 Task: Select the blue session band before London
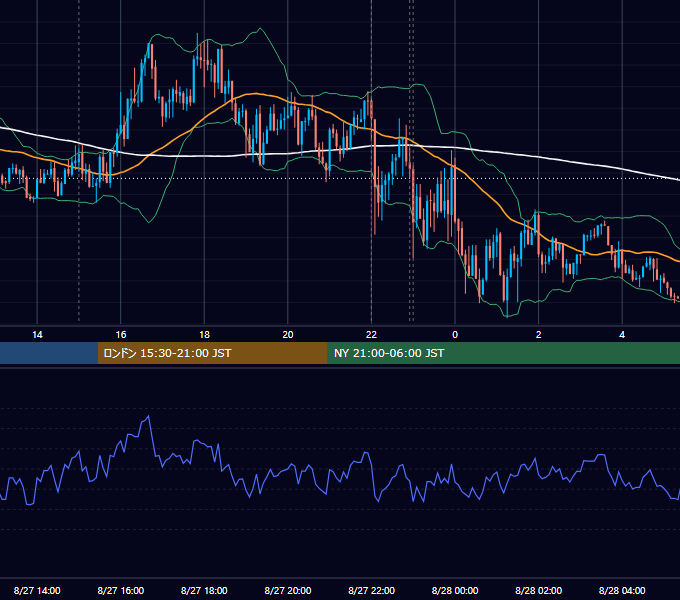pyautogui.click(x=49, y=353)
